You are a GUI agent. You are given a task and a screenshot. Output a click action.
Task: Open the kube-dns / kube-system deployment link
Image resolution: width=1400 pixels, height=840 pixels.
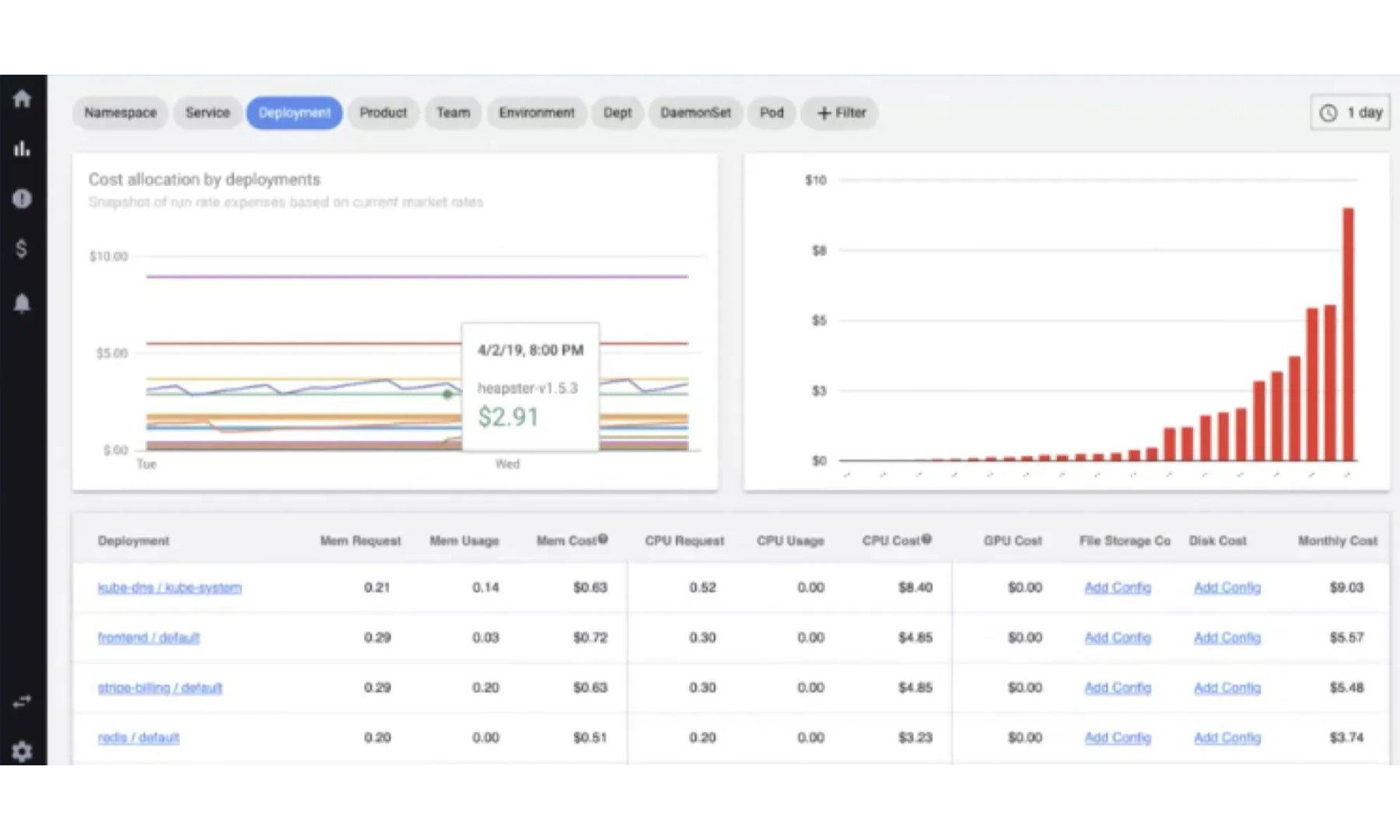click(170, 588)
